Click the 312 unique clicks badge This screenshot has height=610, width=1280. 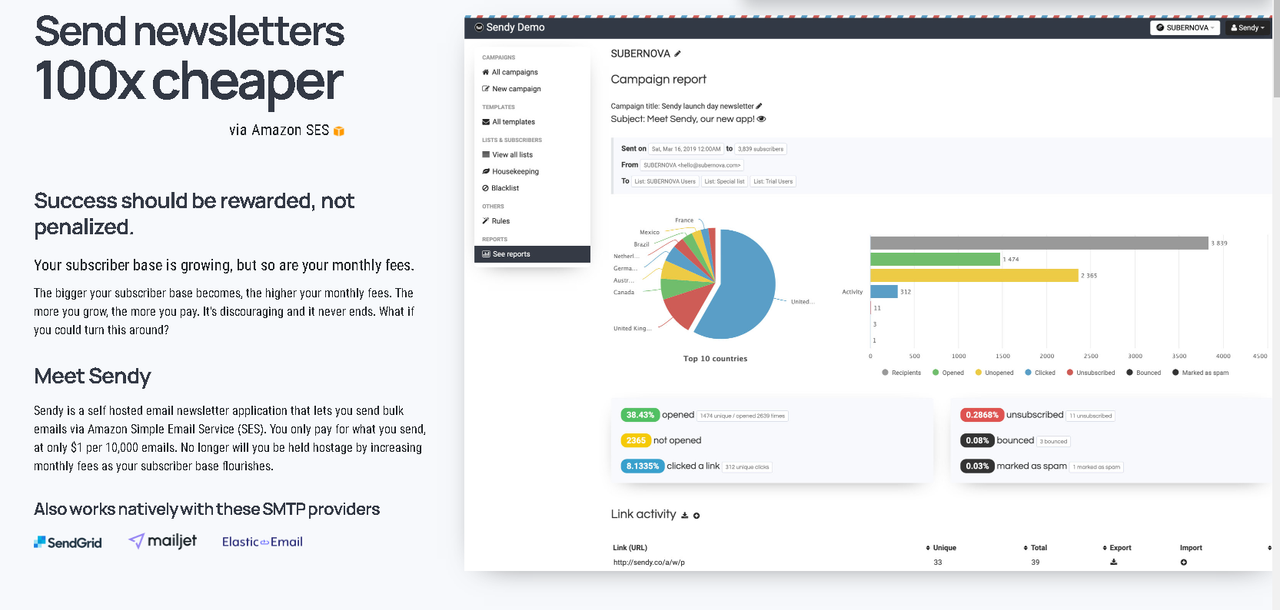[x=745, y=466]
